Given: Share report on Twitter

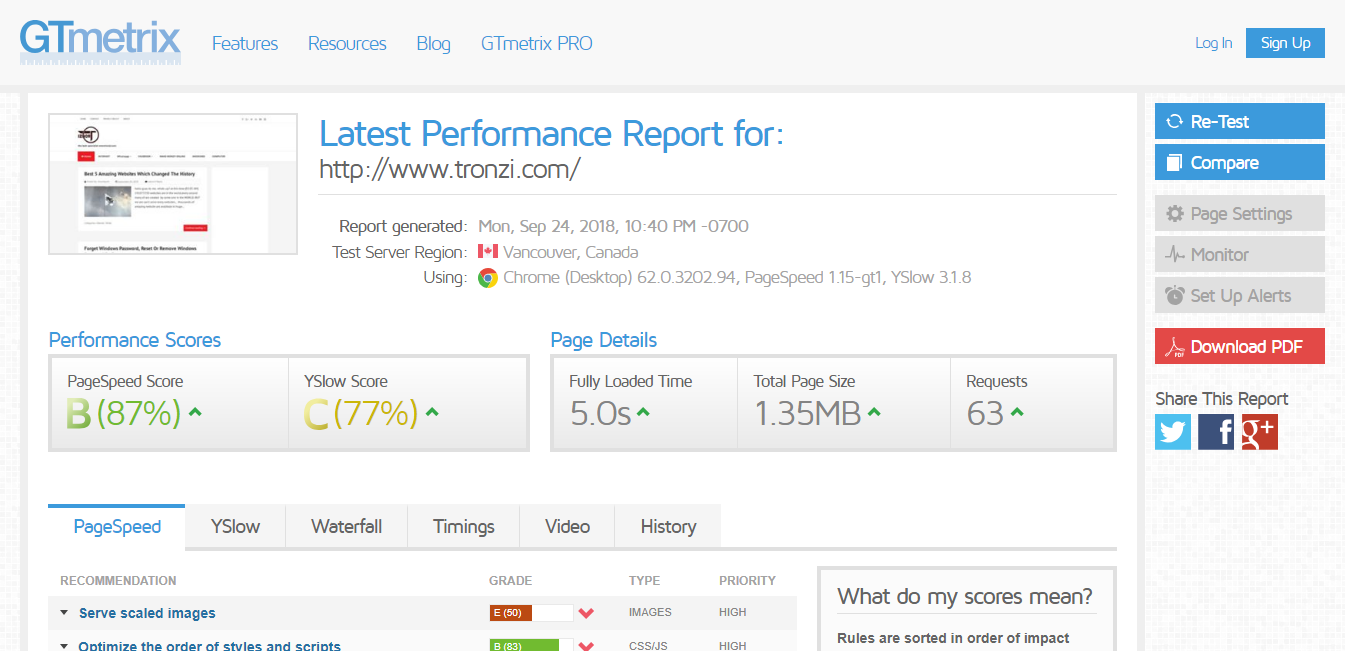Looking at the screenshot, I should coord(1173,432).
